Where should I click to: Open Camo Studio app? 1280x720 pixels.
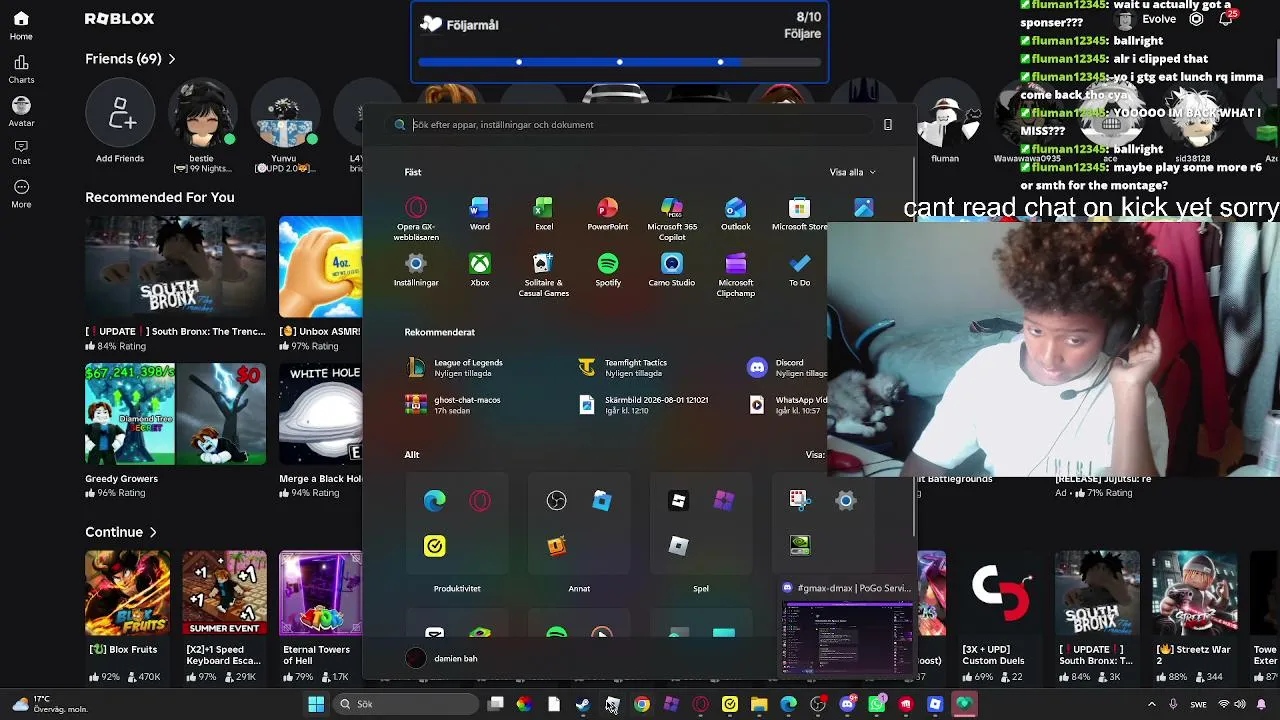coord(672,270)
